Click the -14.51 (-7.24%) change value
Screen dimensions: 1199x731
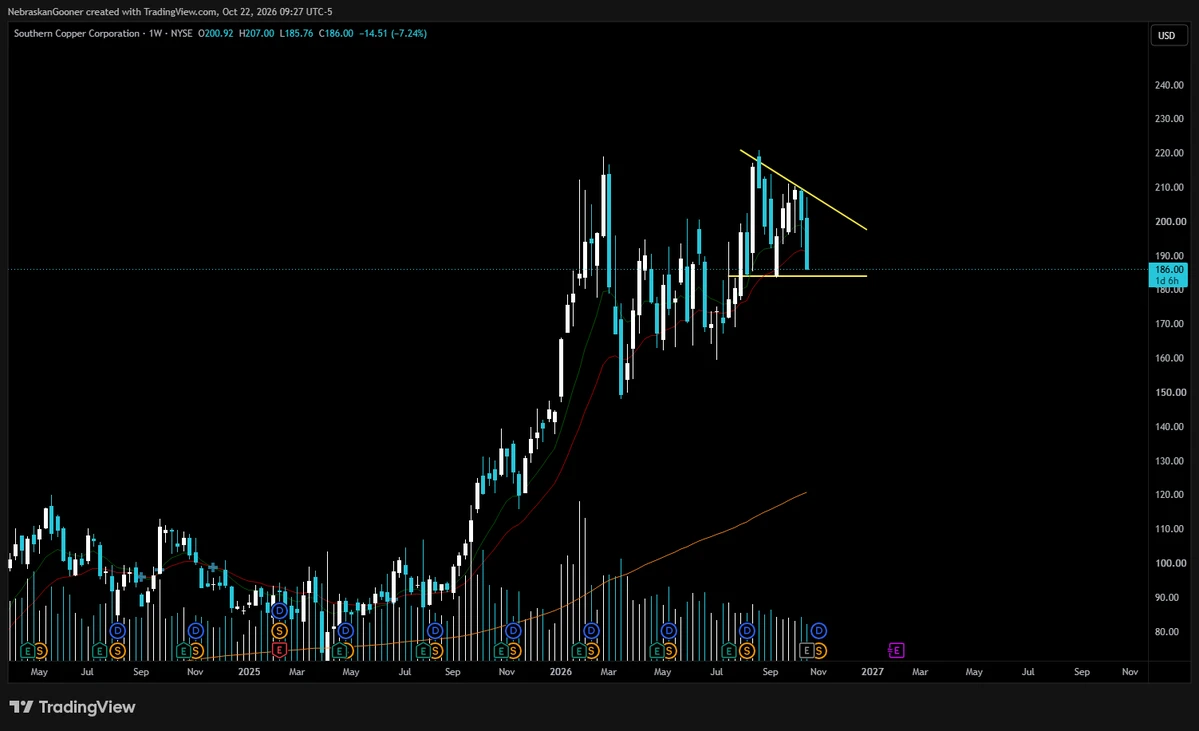[393, 34]
